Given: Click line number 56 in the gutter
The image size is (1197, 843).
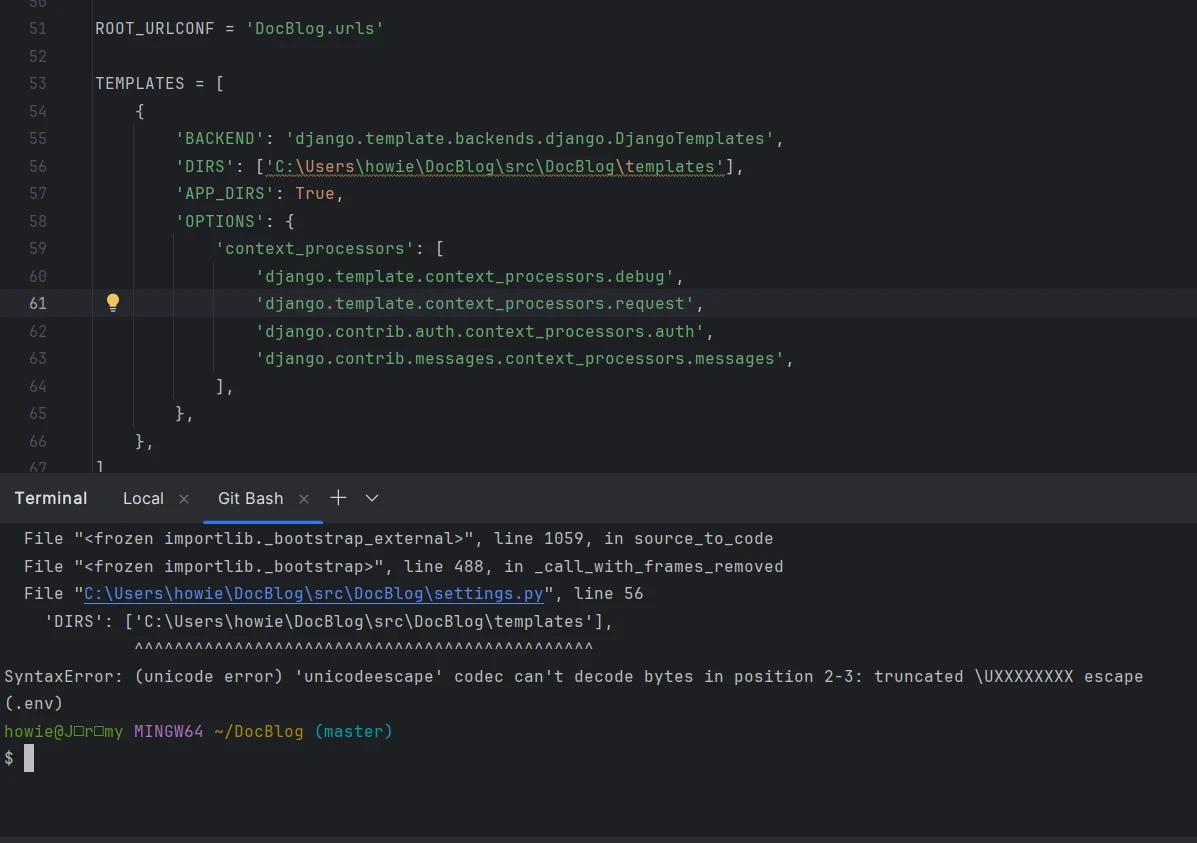Looking at the screenshot, I should (x=37, y=166).
